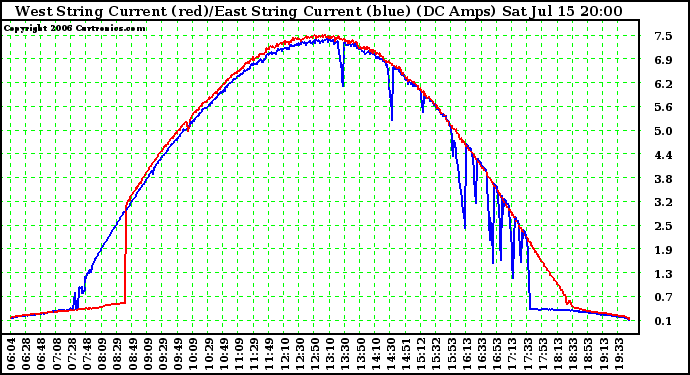Click the 16:53 time label
Image resolution: width=690 pixels, height=375 pixels.
point(498,354)
